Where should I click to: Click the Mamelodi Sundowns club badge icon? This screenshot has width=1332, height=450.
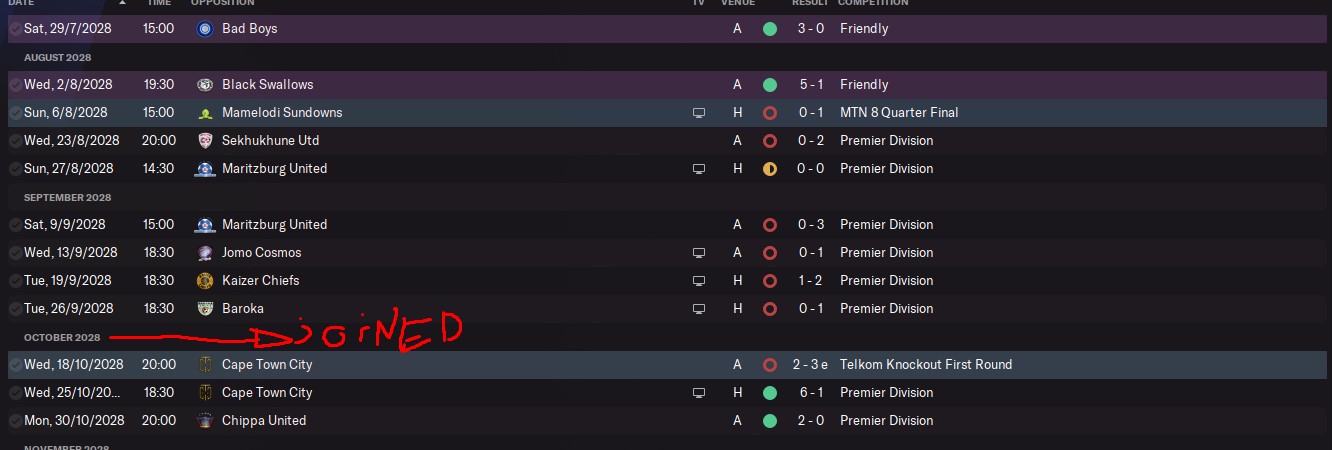point(205,113)
